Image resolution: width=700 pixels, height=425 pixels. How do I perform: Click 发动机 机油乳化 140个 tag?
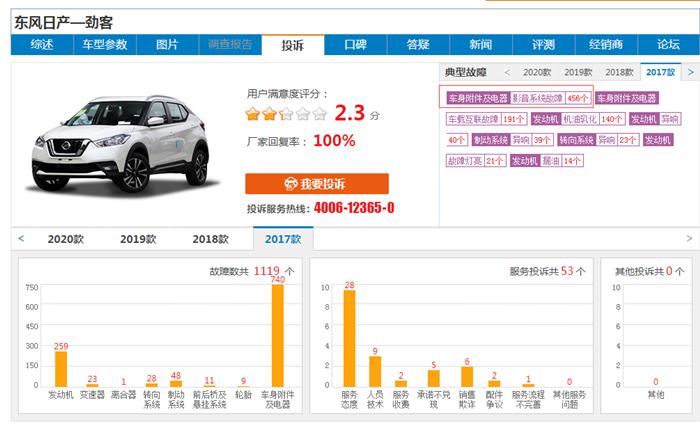(578, 119)
